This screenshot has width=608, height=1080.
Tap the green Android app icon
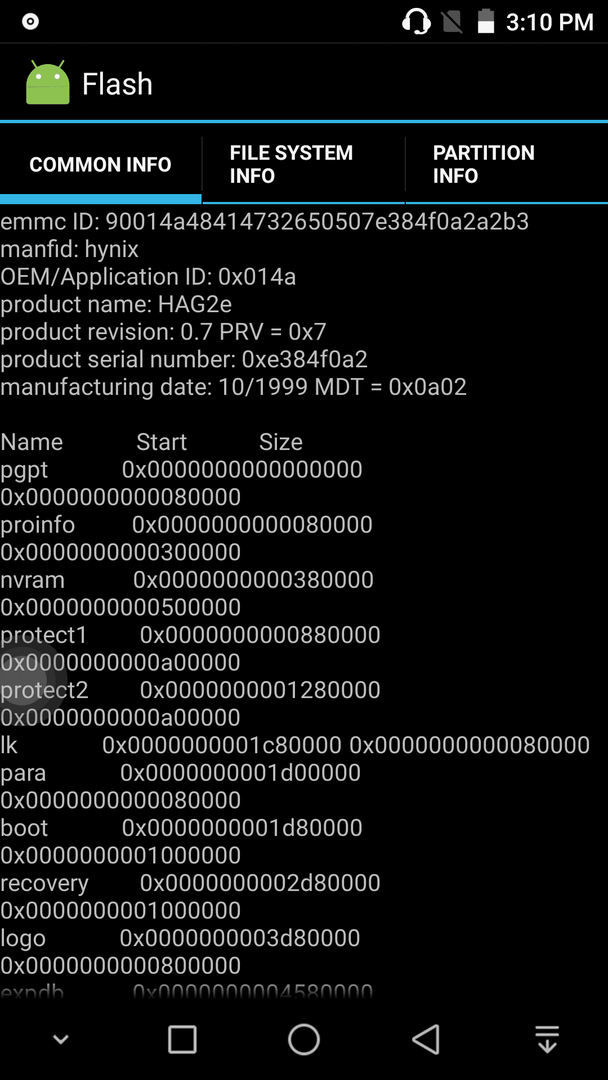pyautogui.click(x=48, y=83)
